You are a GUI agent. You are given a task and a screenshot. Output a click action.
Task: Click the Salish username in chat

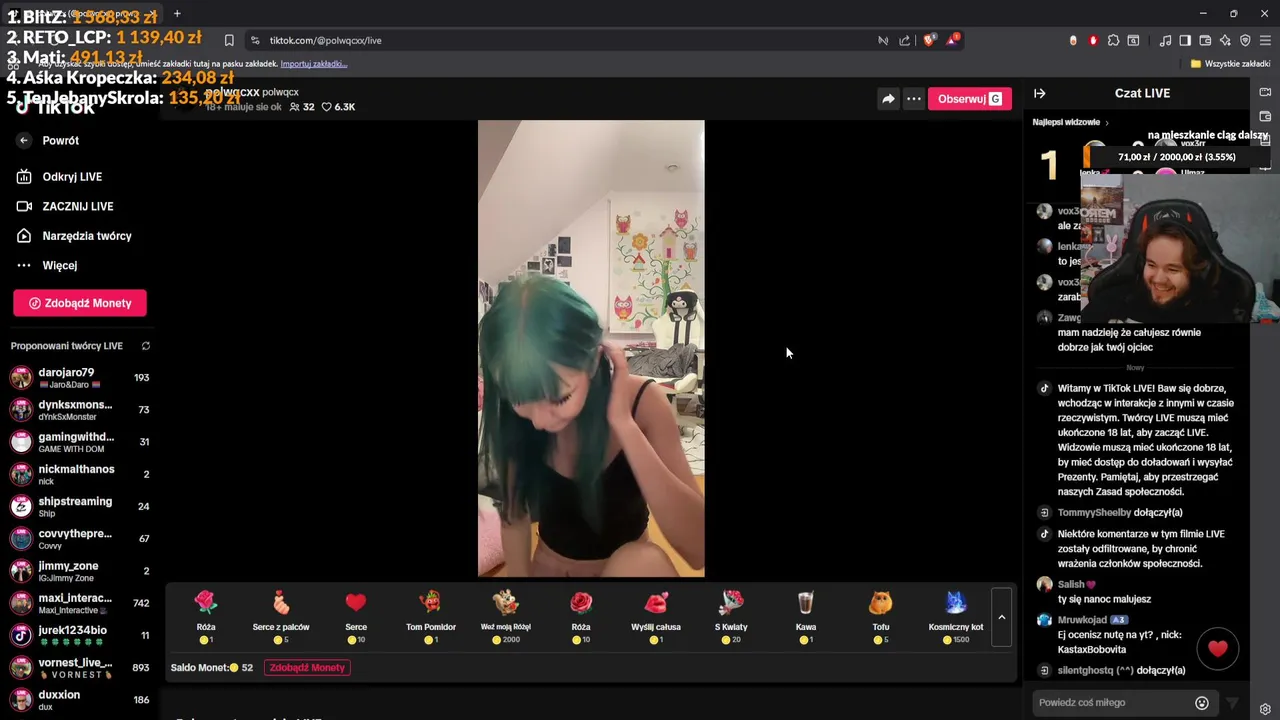(1071, 584)
